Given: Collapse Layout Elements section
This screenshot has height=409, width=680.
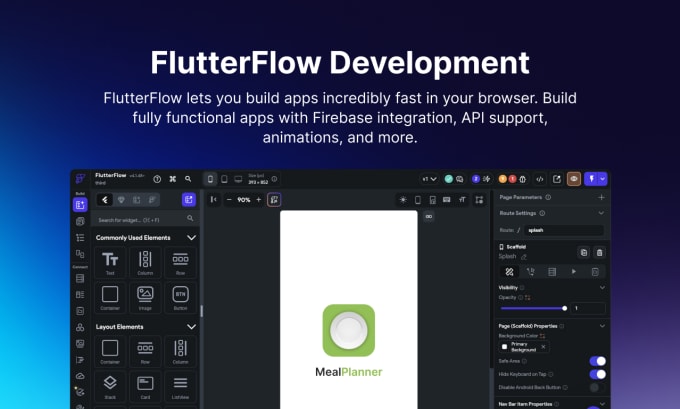Looking at the screenshot, I should (191, 327).
